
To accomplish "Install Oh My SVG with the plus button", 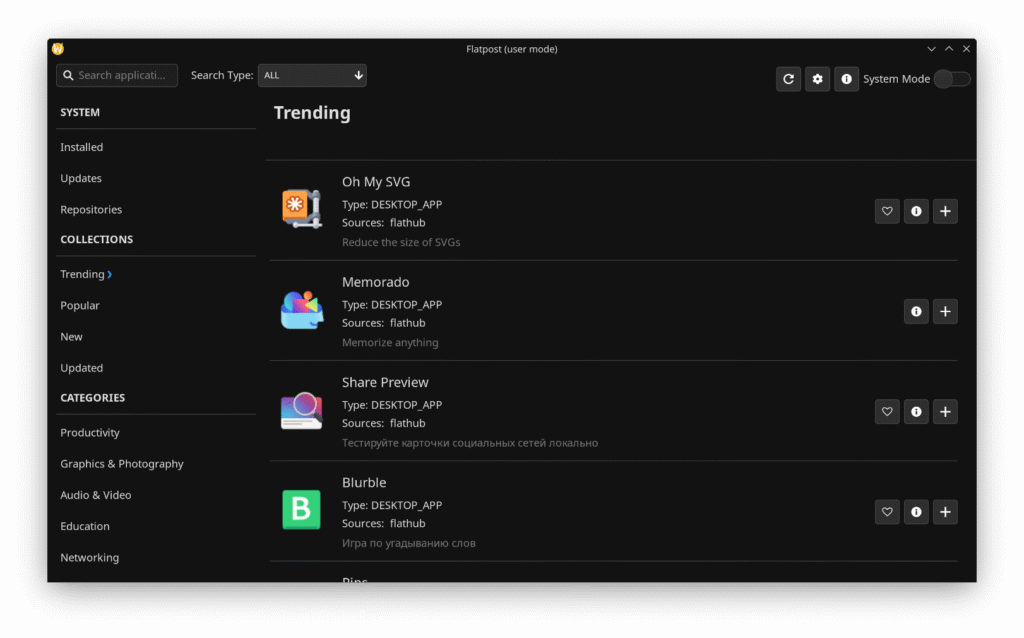I will [945, 211].
